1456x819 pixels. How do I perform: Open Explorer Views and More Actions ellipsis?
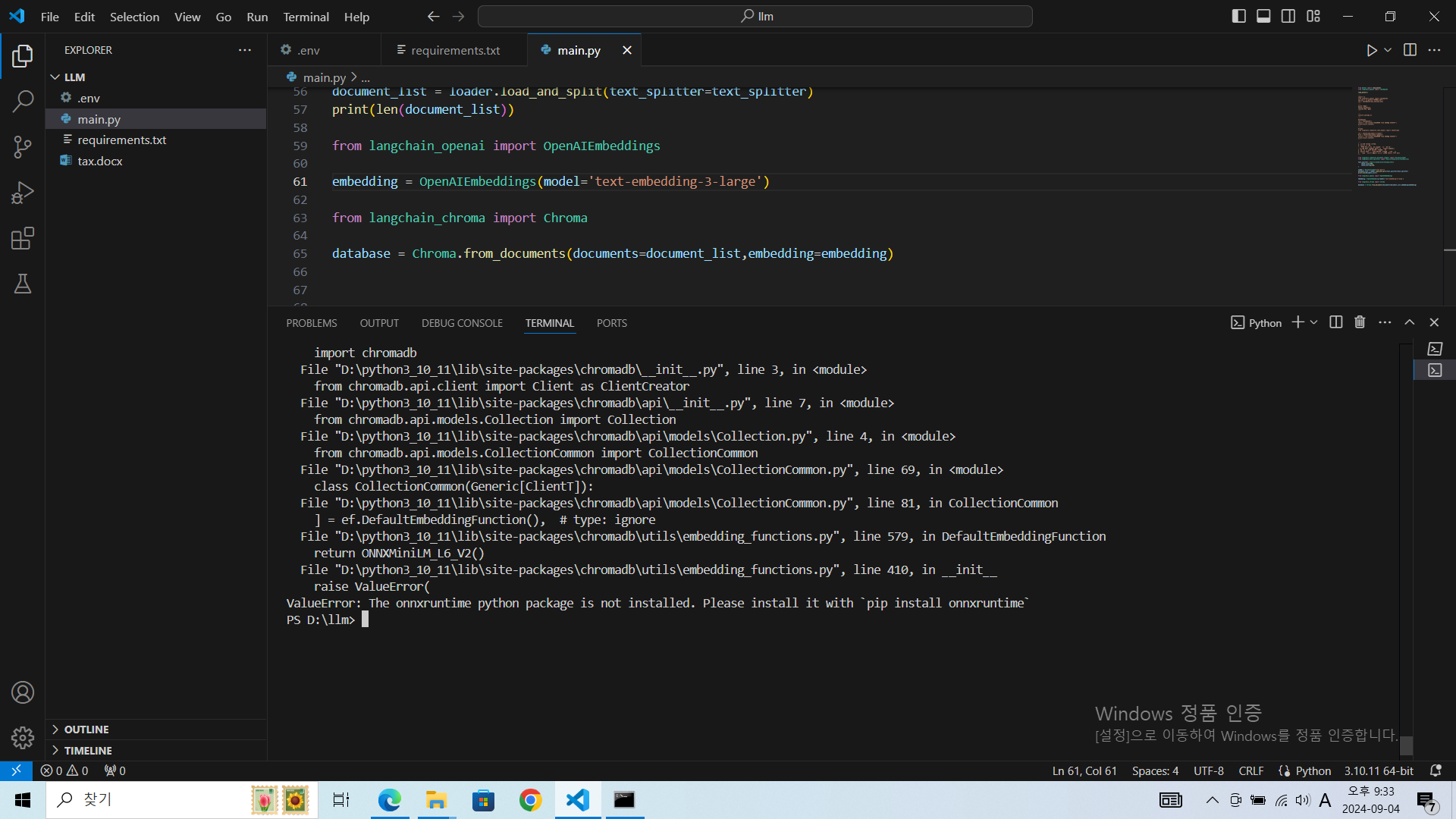244,50
